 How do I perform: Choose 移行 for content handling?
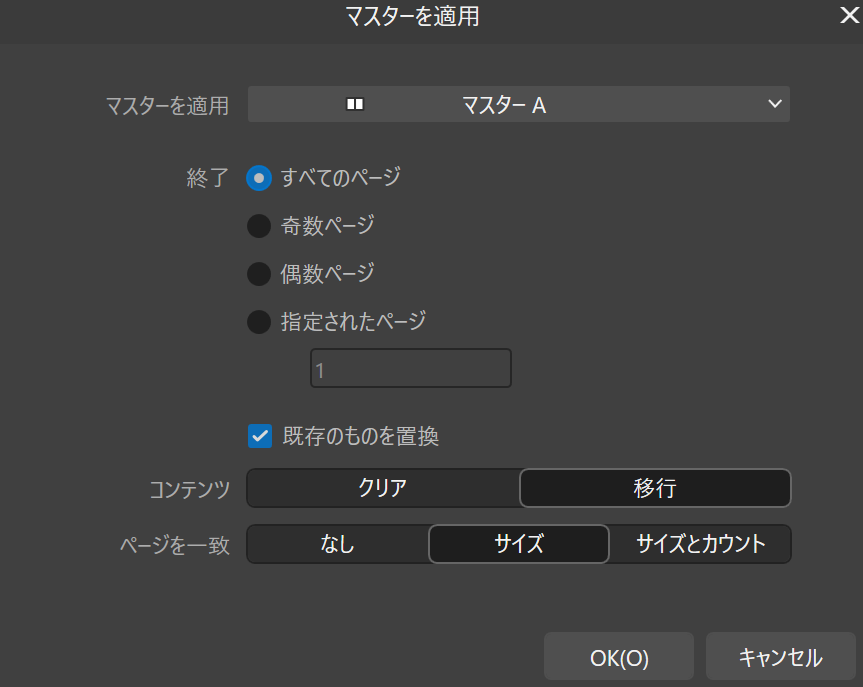(x=655, y=488)
